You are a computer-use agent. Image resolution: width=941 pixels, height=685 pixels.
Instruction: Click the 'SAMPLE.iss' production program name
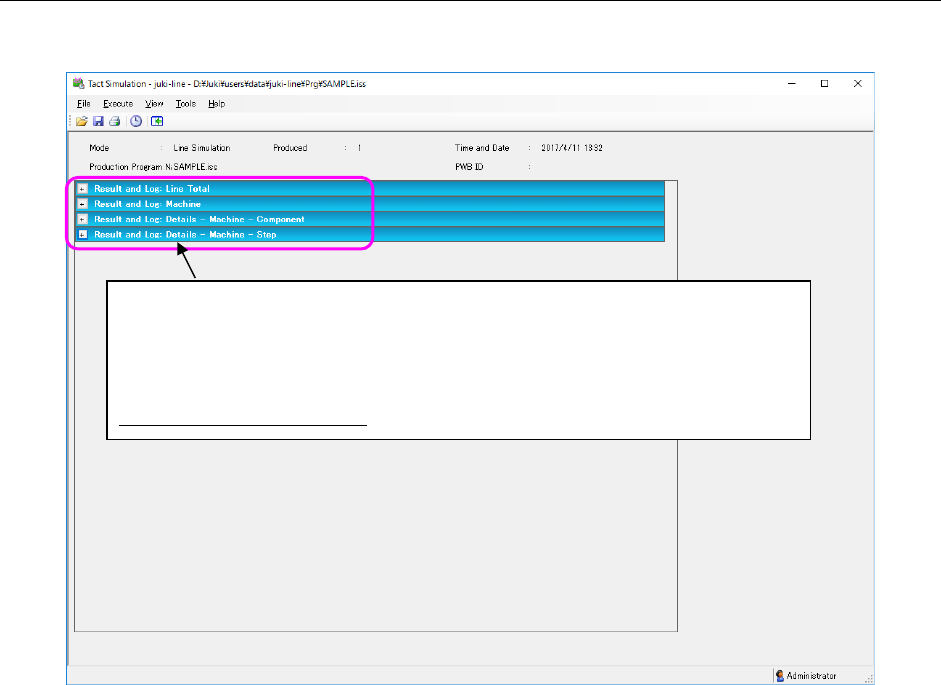pos(195,167)
